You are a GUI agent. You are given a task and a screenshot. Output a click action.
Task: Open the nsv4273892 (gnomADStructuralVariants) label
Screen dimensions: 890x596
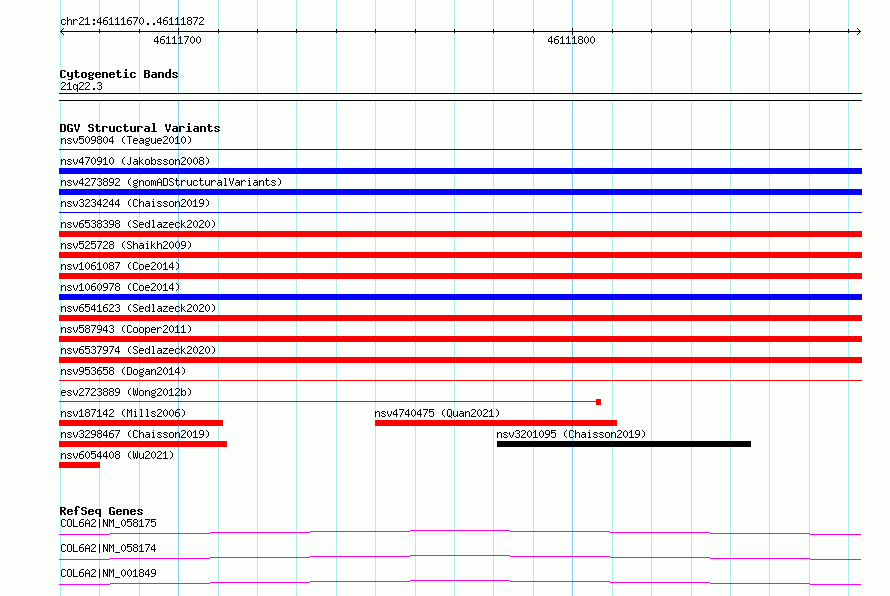point(171,182)
